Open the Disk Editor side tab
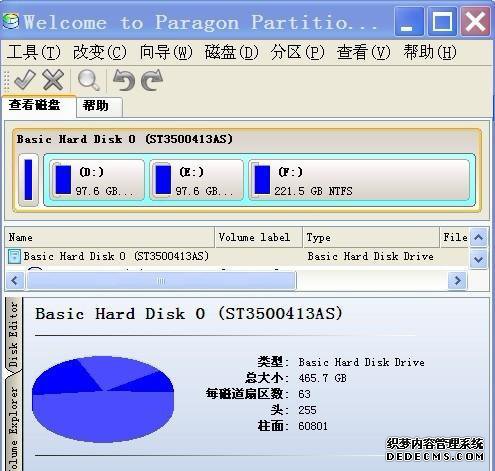The width and height of the screenshot is (495, 471). (x=13, y=335)
